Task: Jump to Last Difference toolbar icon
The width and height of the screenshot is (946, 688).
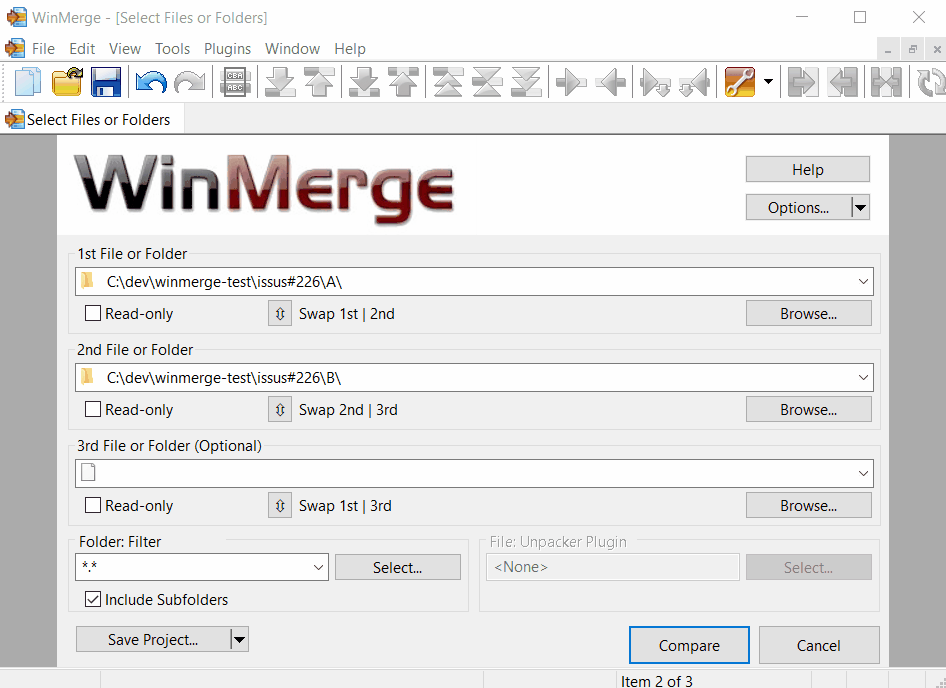Action: point(525,81)
